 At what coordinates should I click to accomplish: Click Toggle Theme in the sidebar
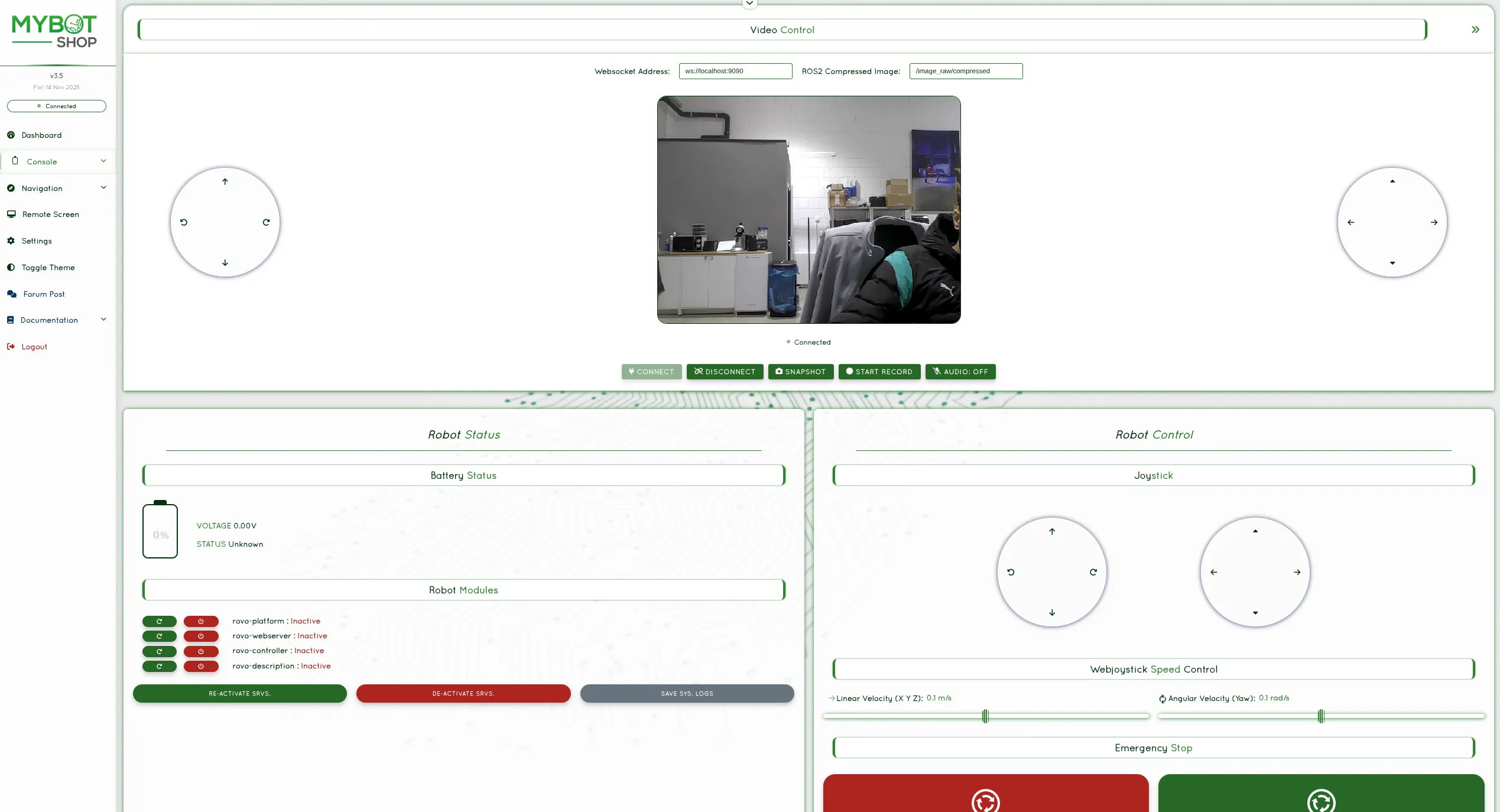(x=48, y=268)
